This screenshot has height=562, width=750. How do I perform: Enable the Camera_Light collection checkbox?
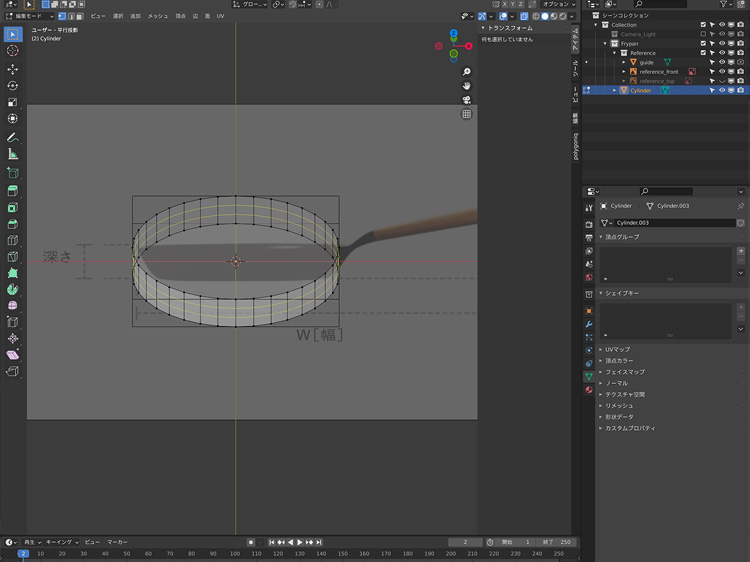point(703,34)
